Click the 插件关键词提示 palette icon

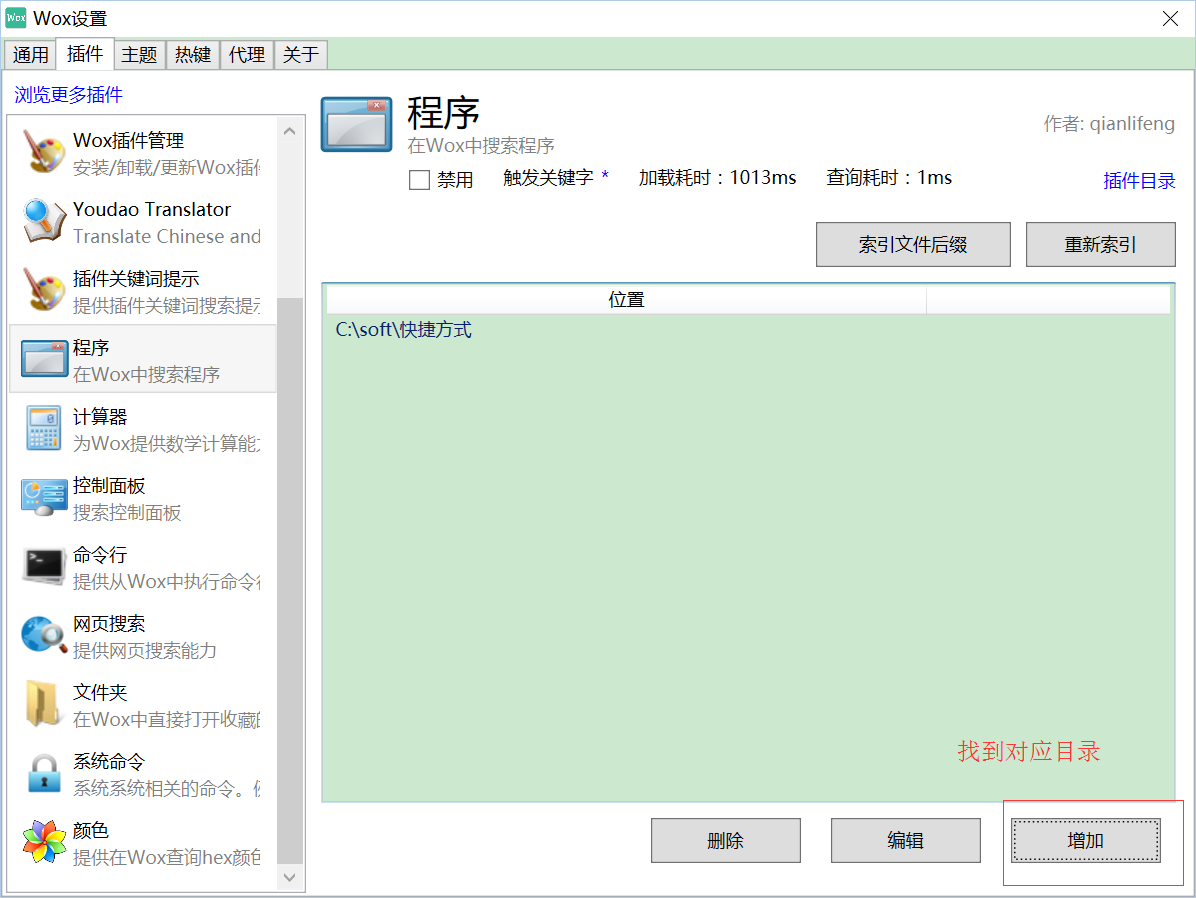coord(43,290)
